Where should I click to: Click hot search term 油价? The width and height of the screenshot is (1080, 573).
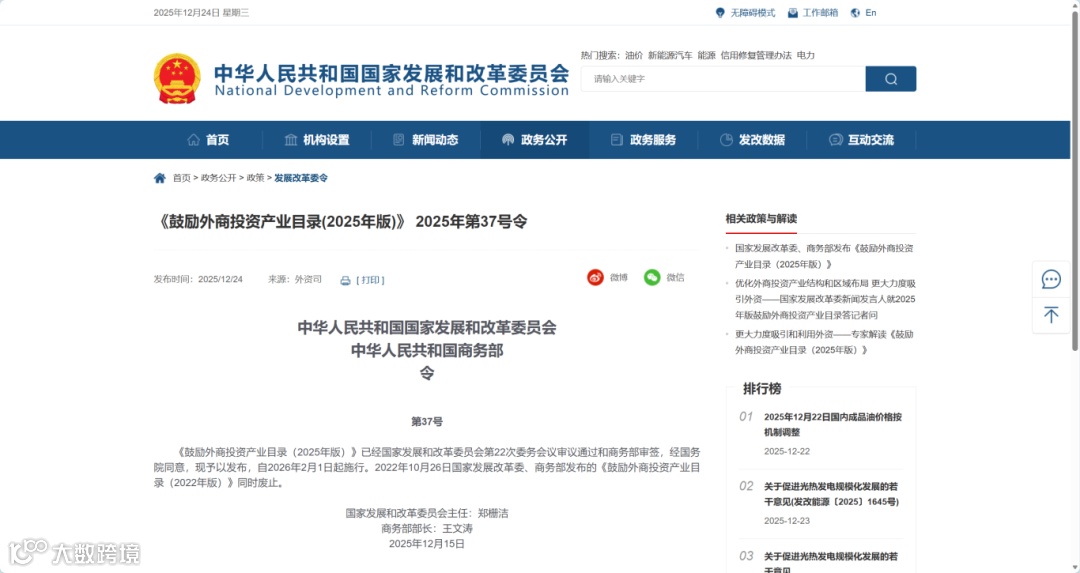point(634,55)
